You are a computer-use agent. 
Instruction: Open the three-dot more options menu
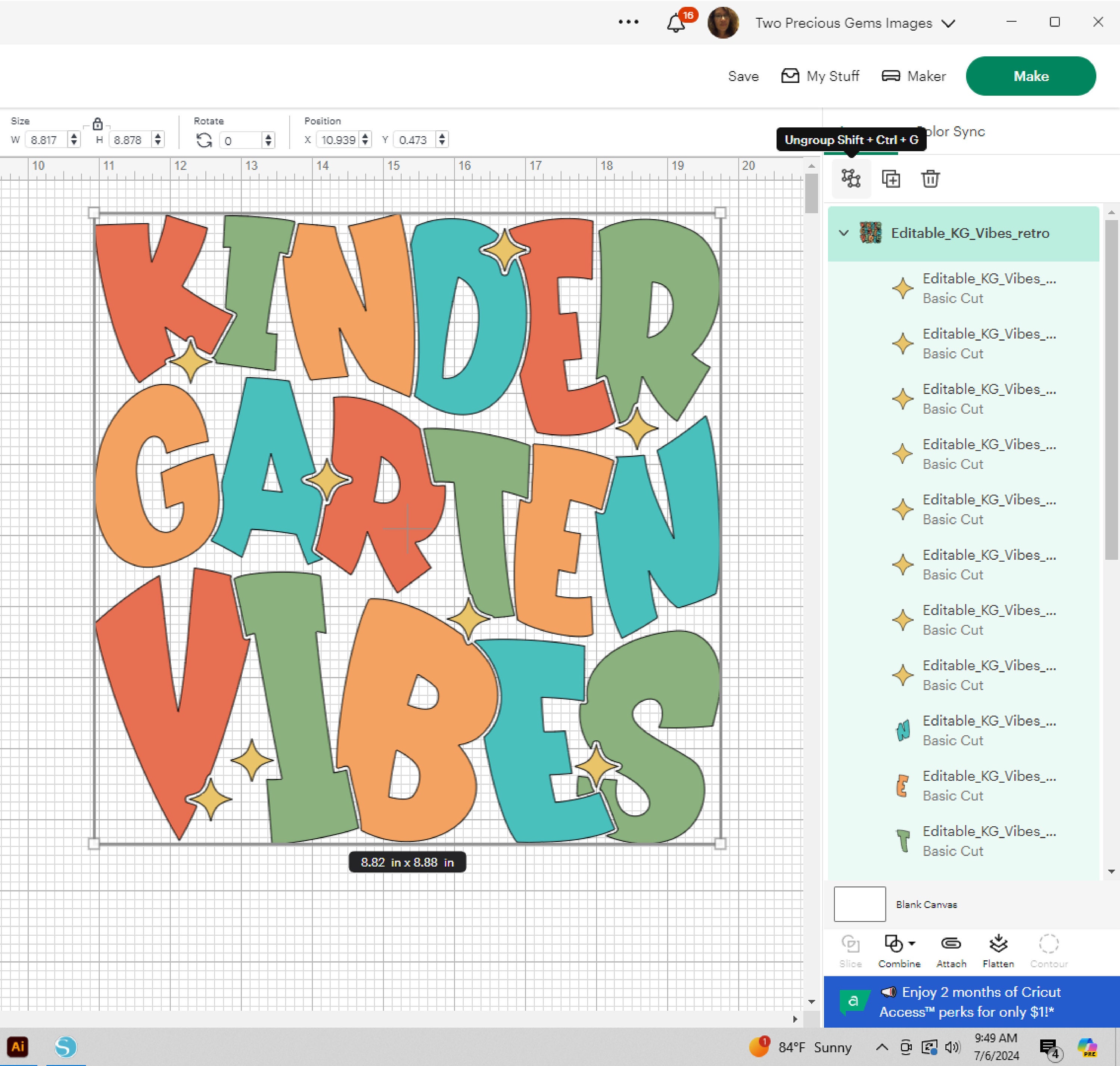(x=628, y=22)
